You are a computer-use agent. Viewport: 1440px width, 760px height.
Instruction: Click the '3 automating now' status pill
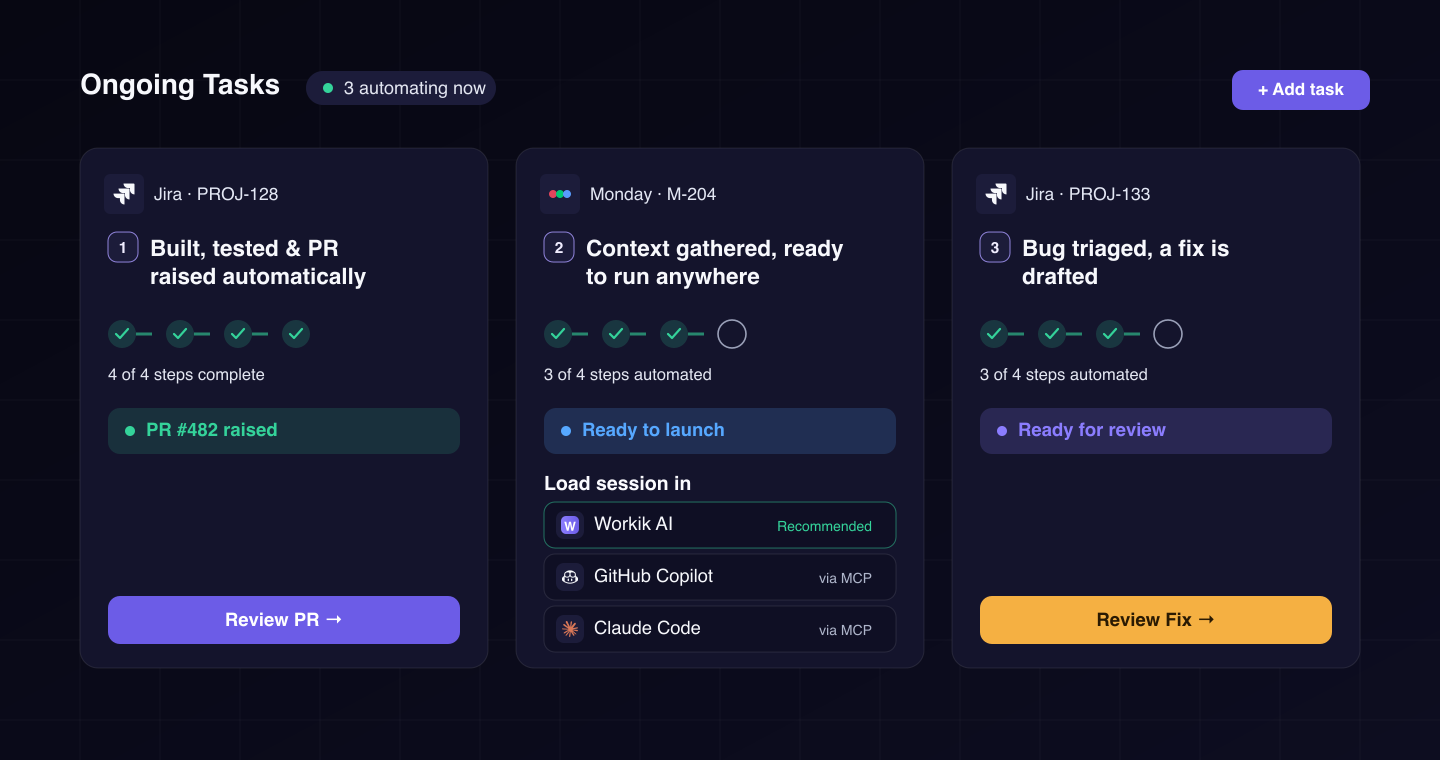coord(401,88)
